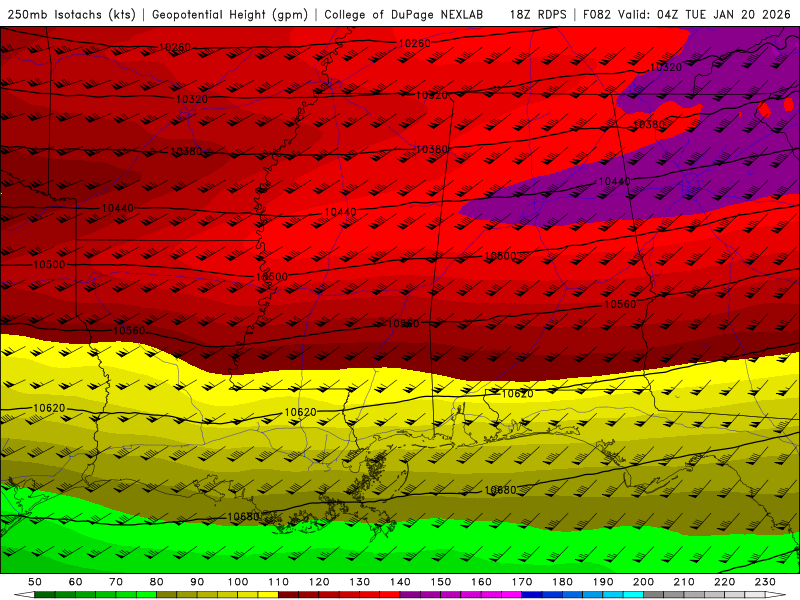
Task: Select the 80 value on color scale
Action: point(157,582)
